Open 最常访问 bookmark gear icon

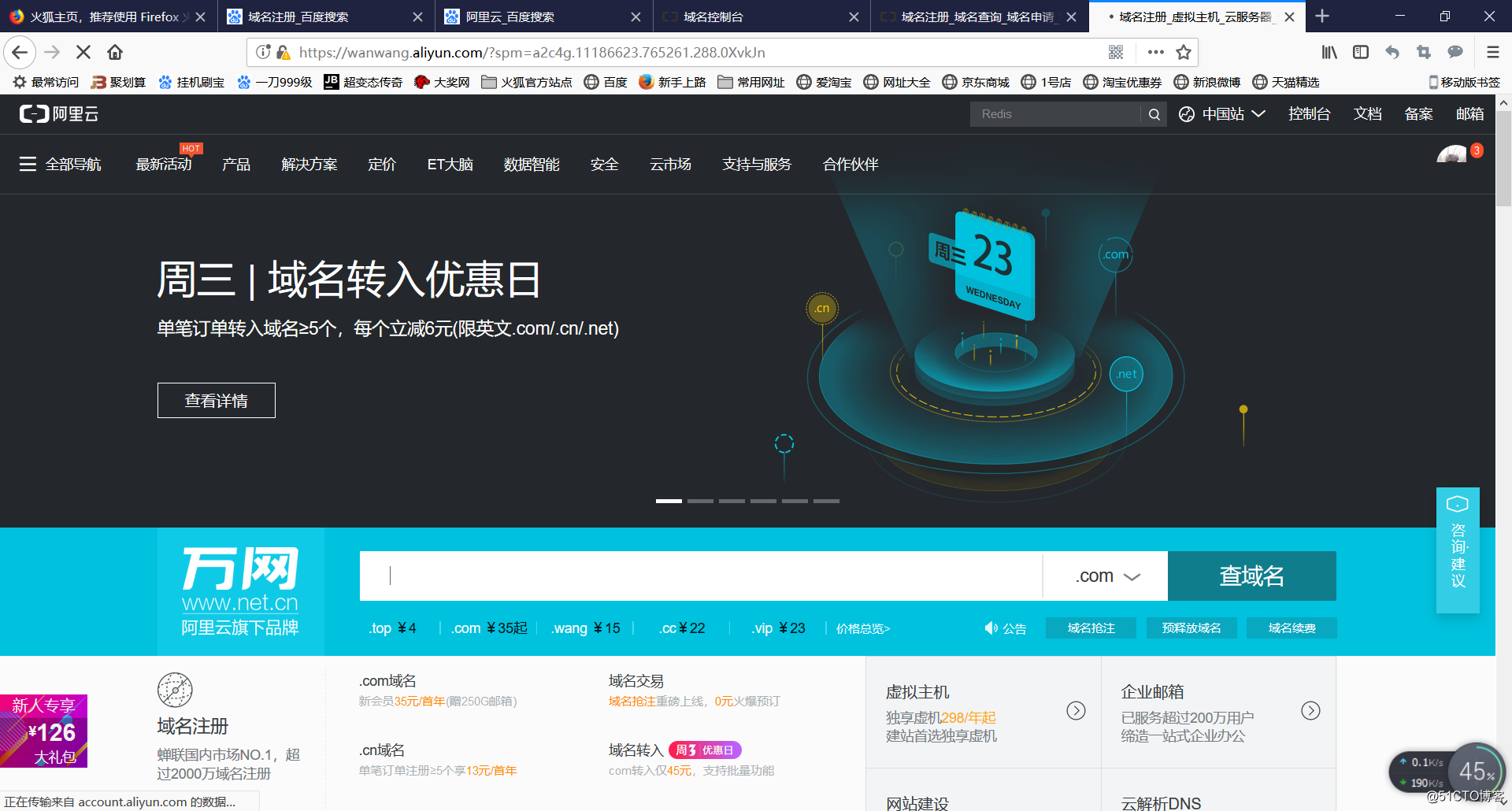20,82
